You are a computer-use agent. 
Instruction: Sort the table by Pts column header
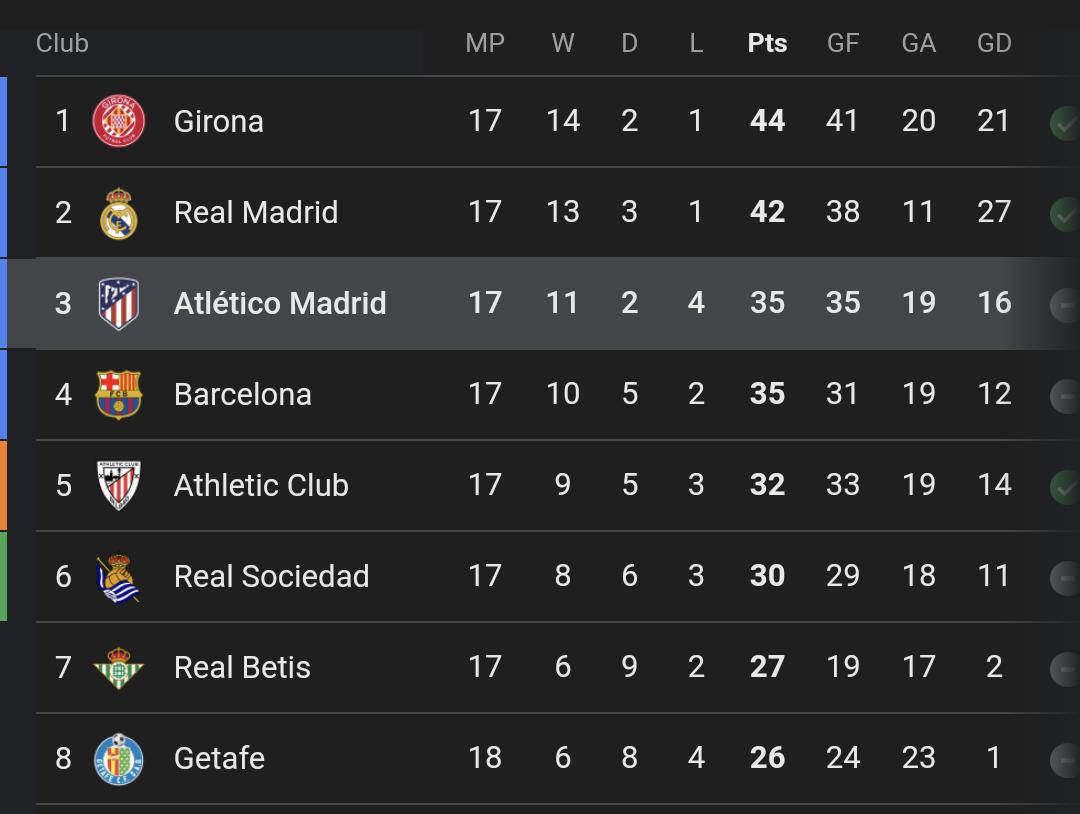(x=767, y=43)
